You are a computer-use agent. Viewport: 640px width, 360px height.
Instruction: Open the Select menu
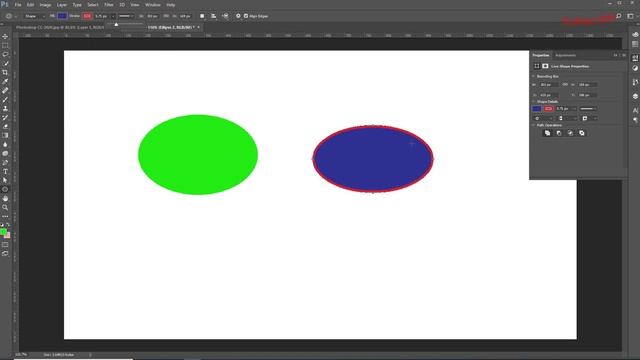coord(93,5)
